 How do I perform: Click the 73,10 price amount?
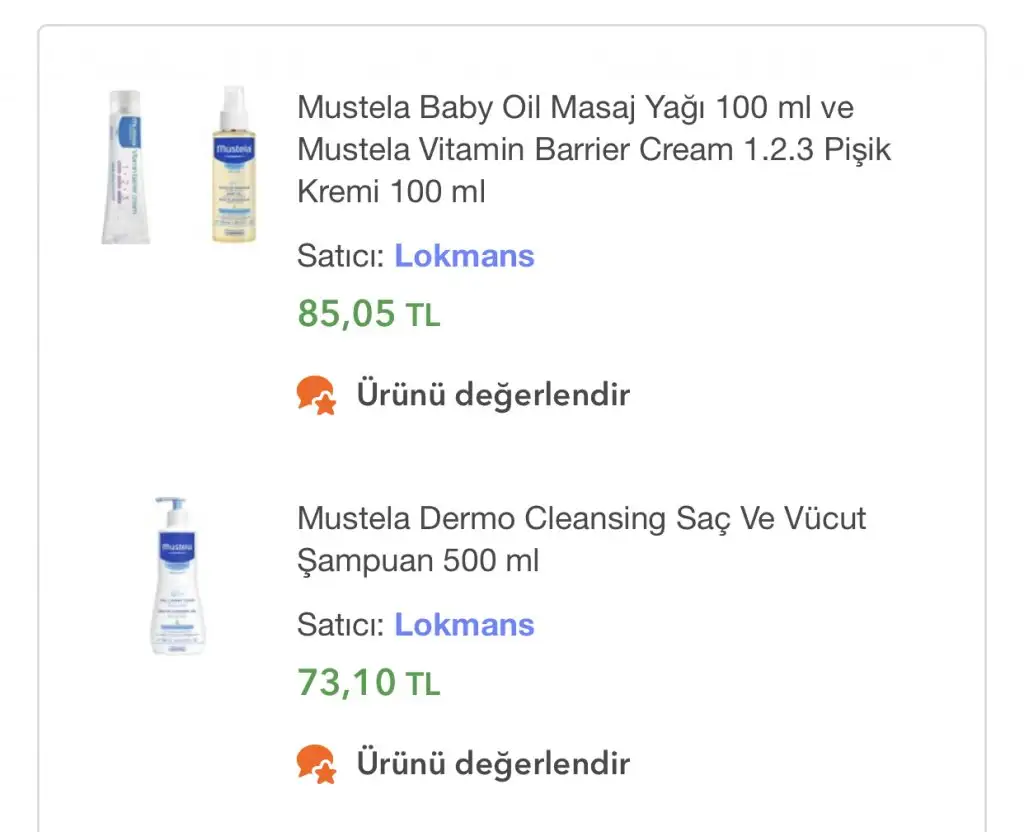tap(346, 684)
